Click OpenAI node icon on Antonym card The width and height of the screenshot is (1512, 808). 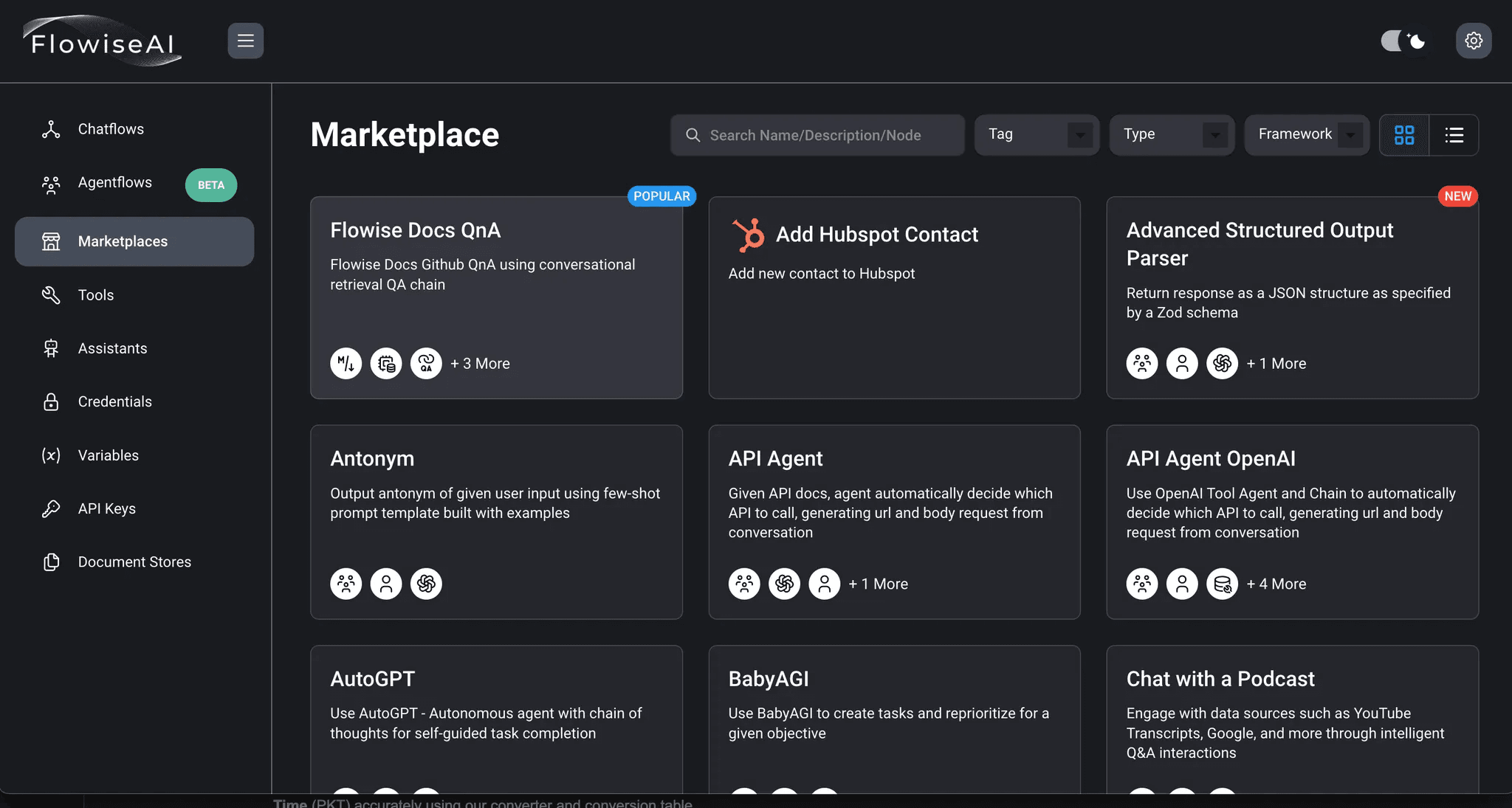(426, 584)
